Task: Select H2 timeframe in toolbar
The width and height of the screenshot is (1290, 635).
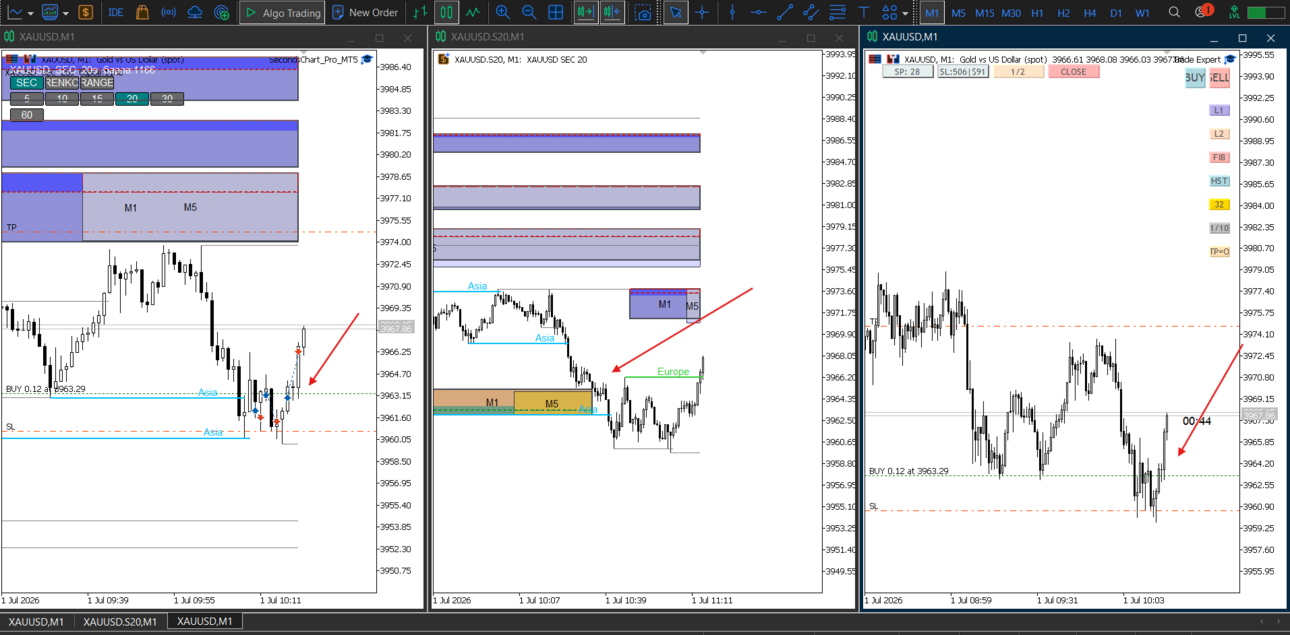Action: click(1064, 13)
